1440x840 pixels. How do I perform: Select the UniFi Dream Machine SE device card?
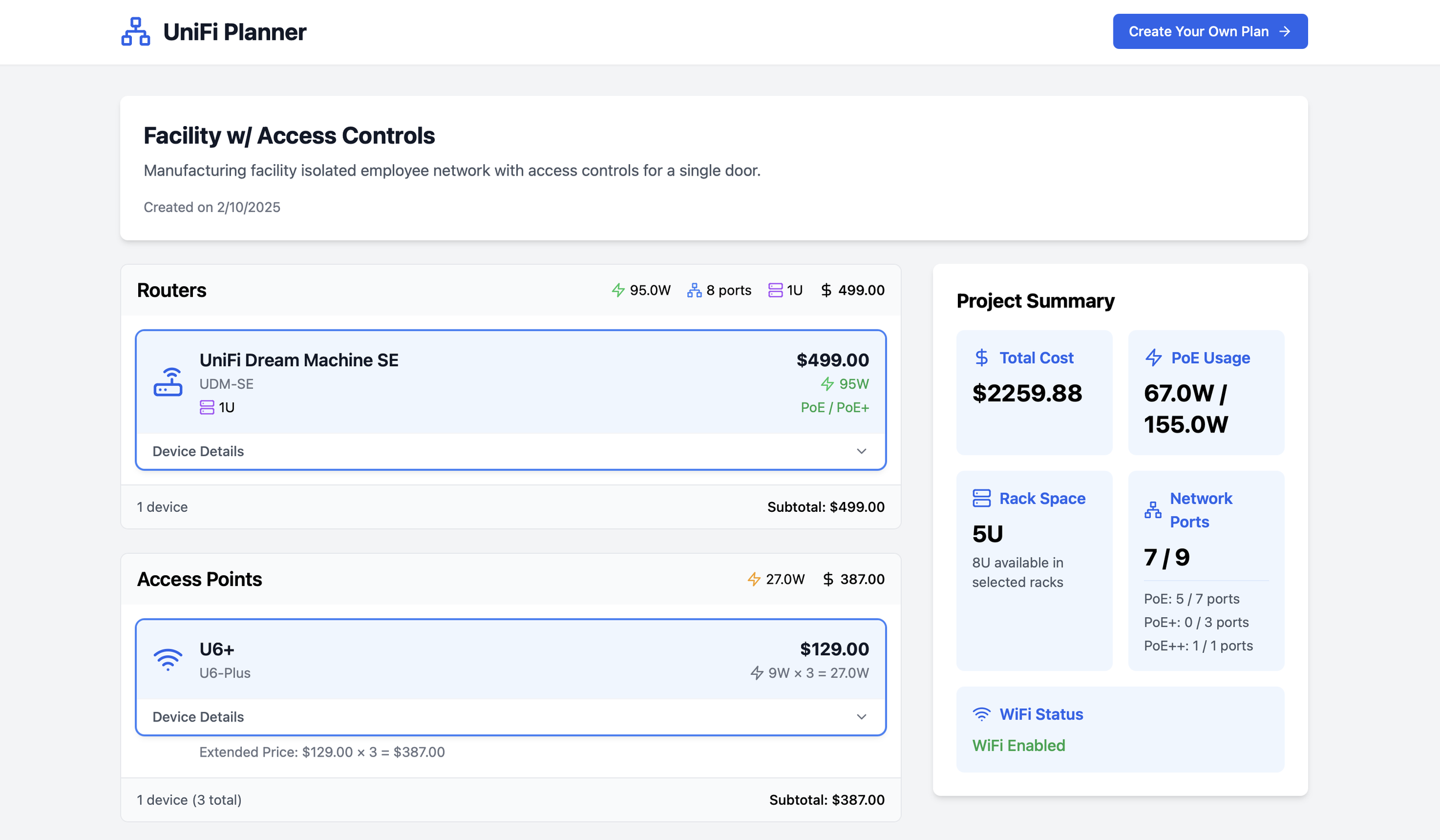click(510, 382)
